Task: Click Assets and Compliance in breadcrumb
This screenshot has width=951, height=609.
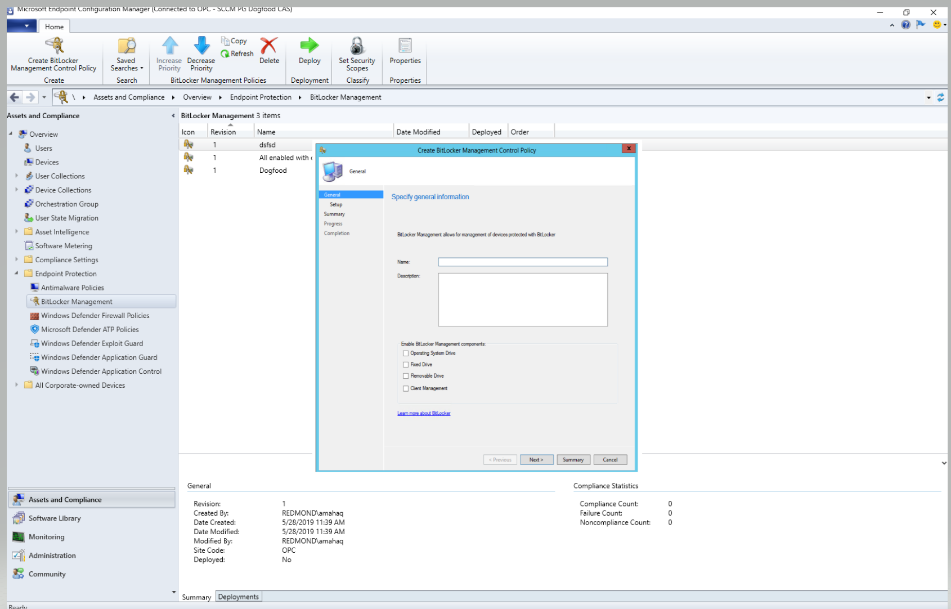Action: 129,97
